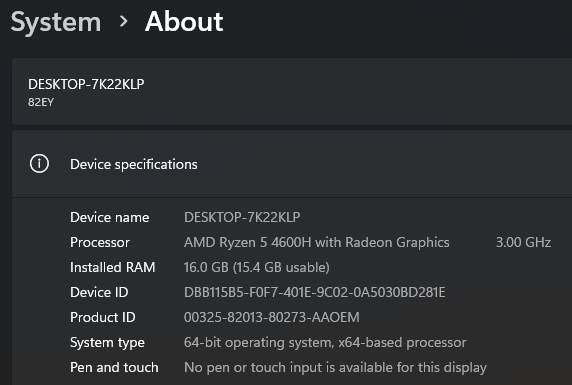Click the System type label
Screen dimensions: 572x385
pos(107,343)
